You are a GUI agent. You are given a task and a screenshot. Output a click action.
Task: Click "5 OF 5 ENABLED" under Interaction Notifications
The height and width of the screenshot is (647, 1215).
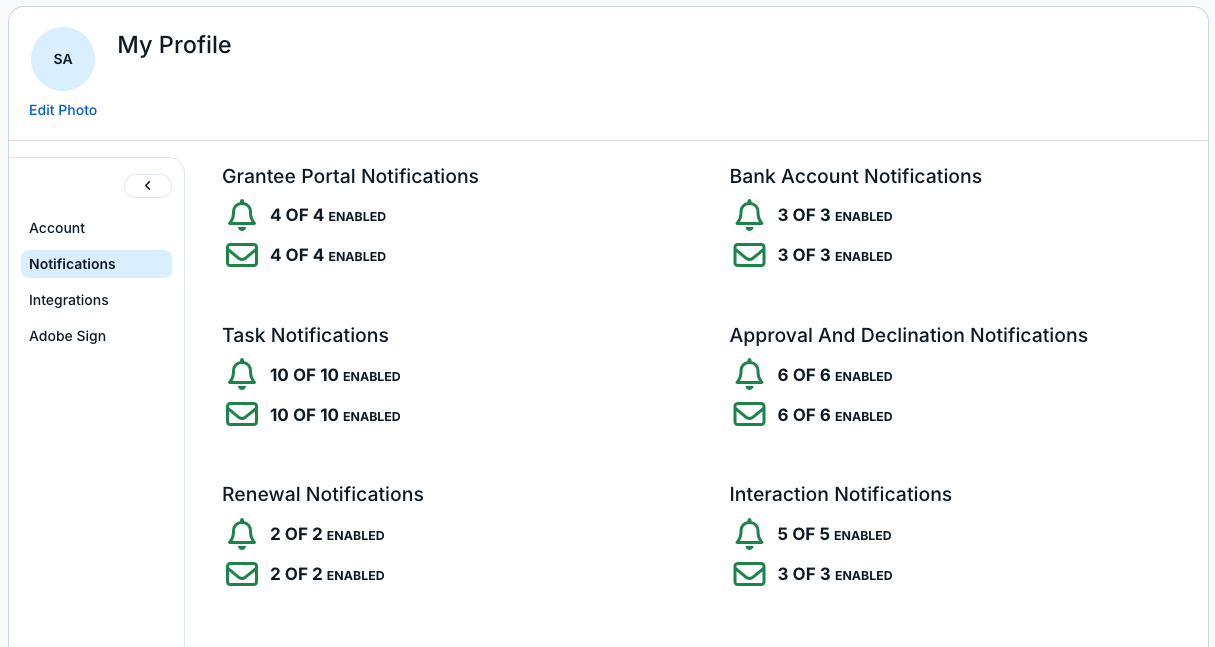(x=834, y=535)
